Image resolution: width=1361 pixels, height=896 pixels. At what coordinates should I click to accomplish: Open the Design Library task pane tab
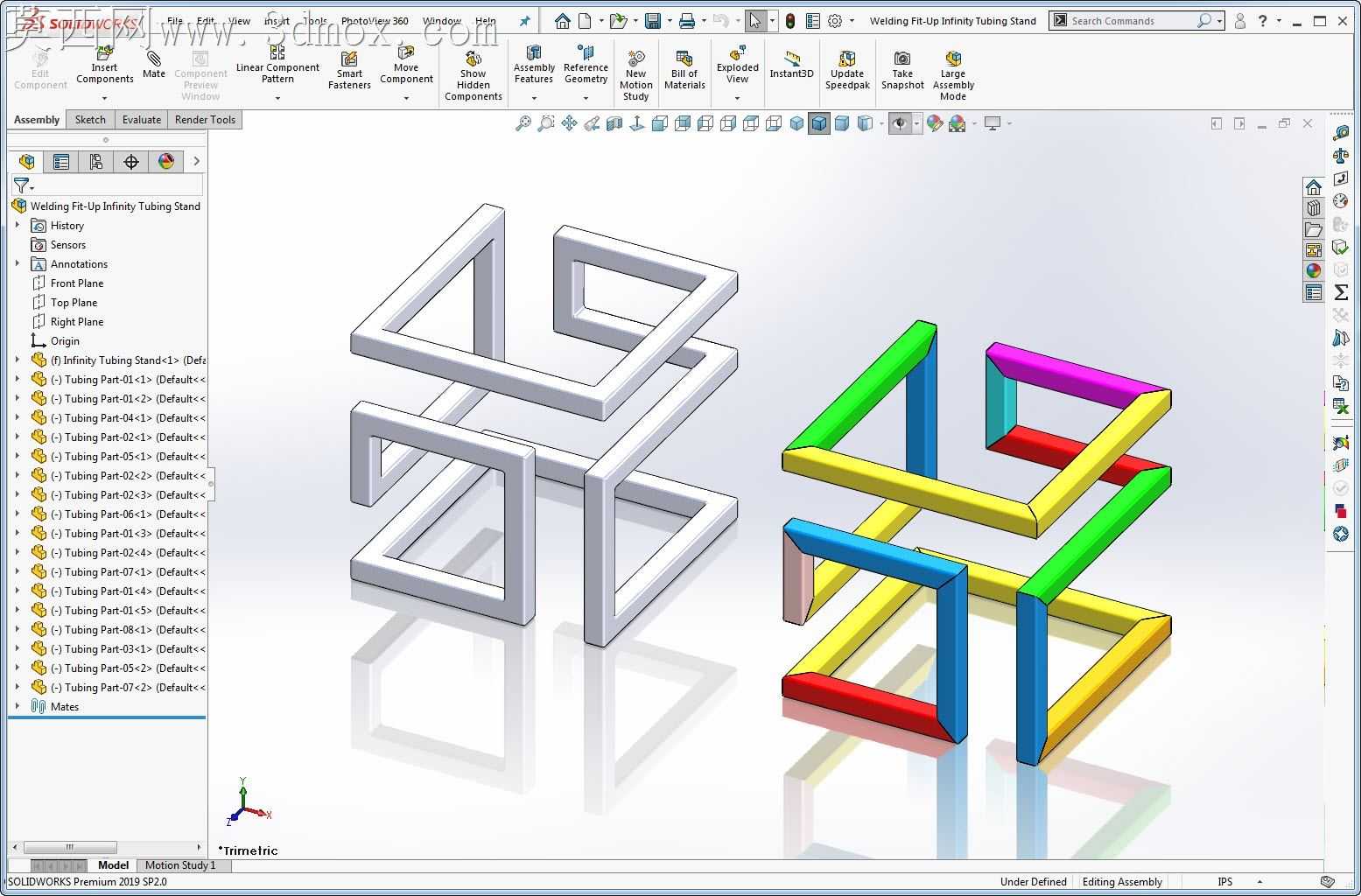click(x=1314, y=208)
